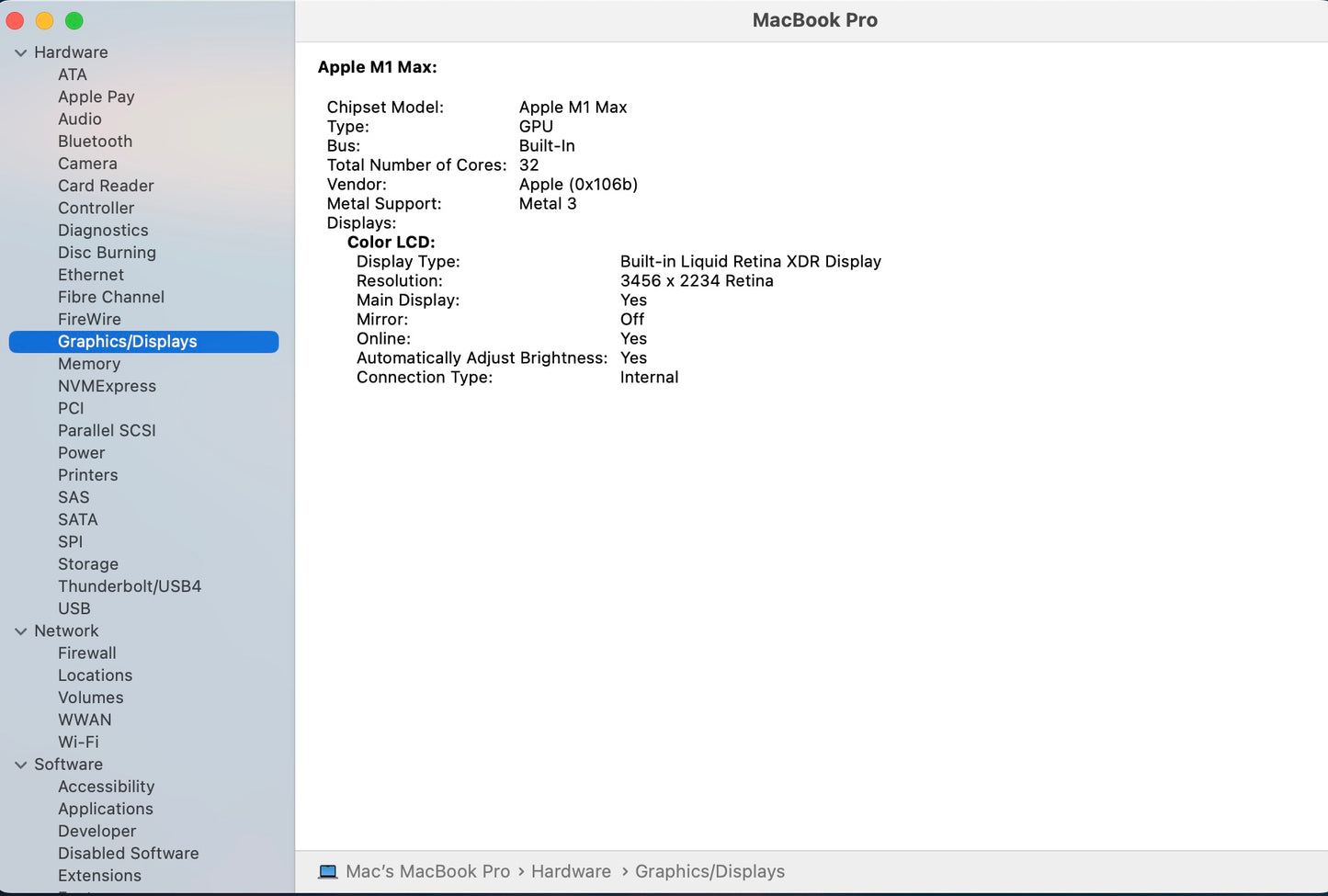Select Printers in the sidebar
Image resolution: width=1328 pixels, height=896 pixels.
point(87,475)
